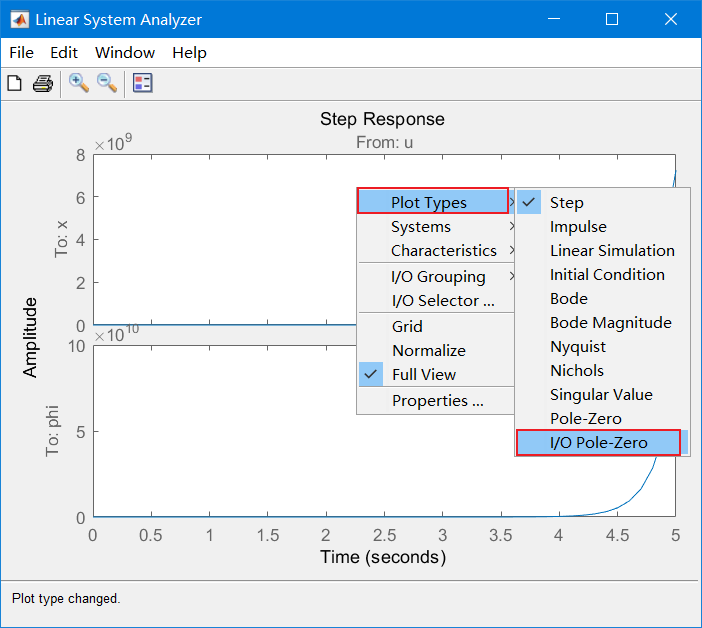Click the New Linear System Analyzer icon

[14, 83]
